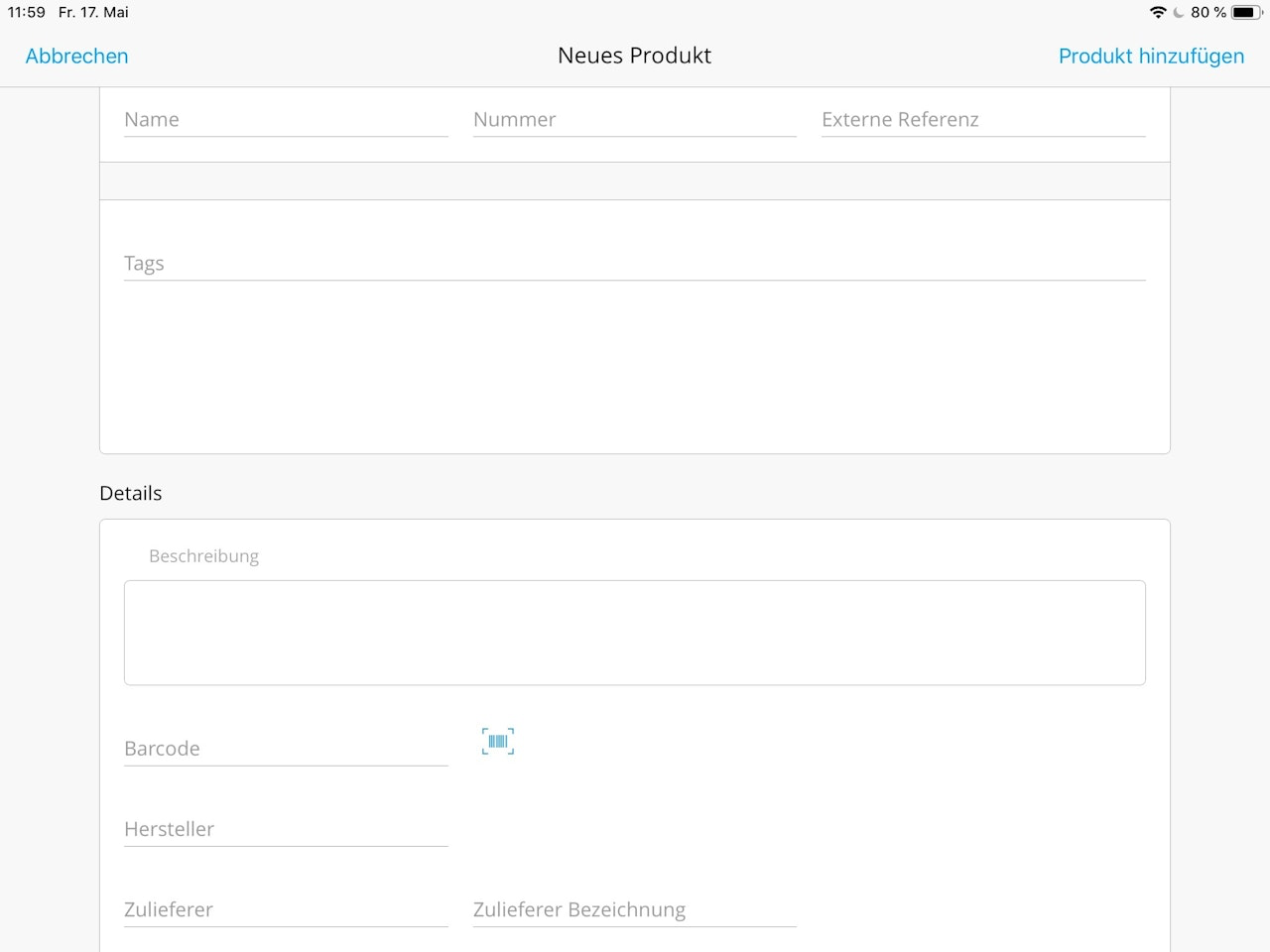Select the Hersteller field
The width and height of the screenshot is (1270, 952).
tap(286, 829)
